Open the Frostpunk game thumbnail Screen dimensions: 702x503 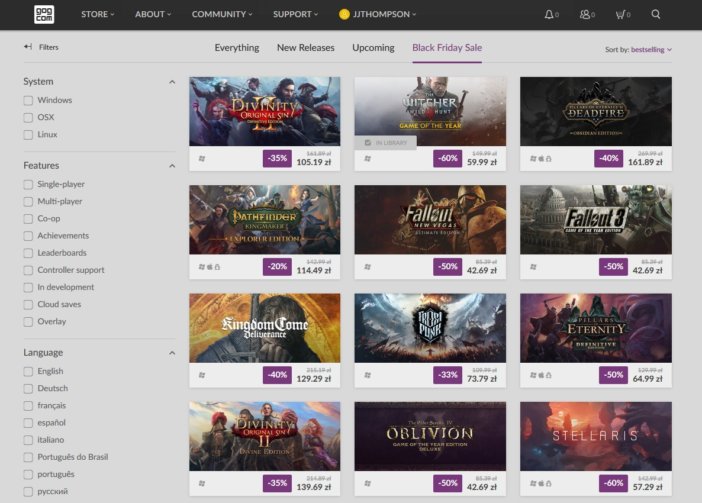tap(430, 328)
